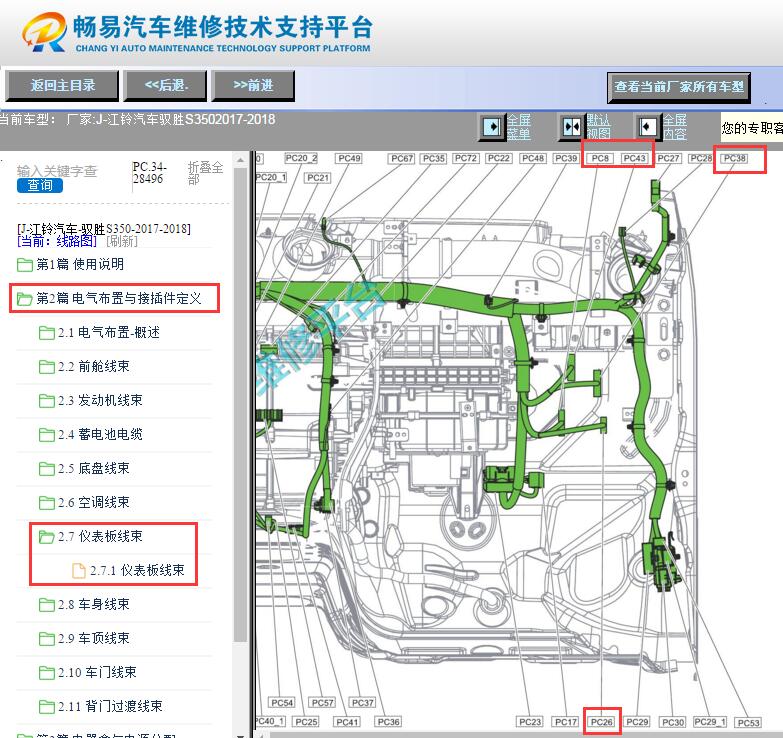
Task: Open 2.5 底盘线束 entry
Action: (94, 468)
